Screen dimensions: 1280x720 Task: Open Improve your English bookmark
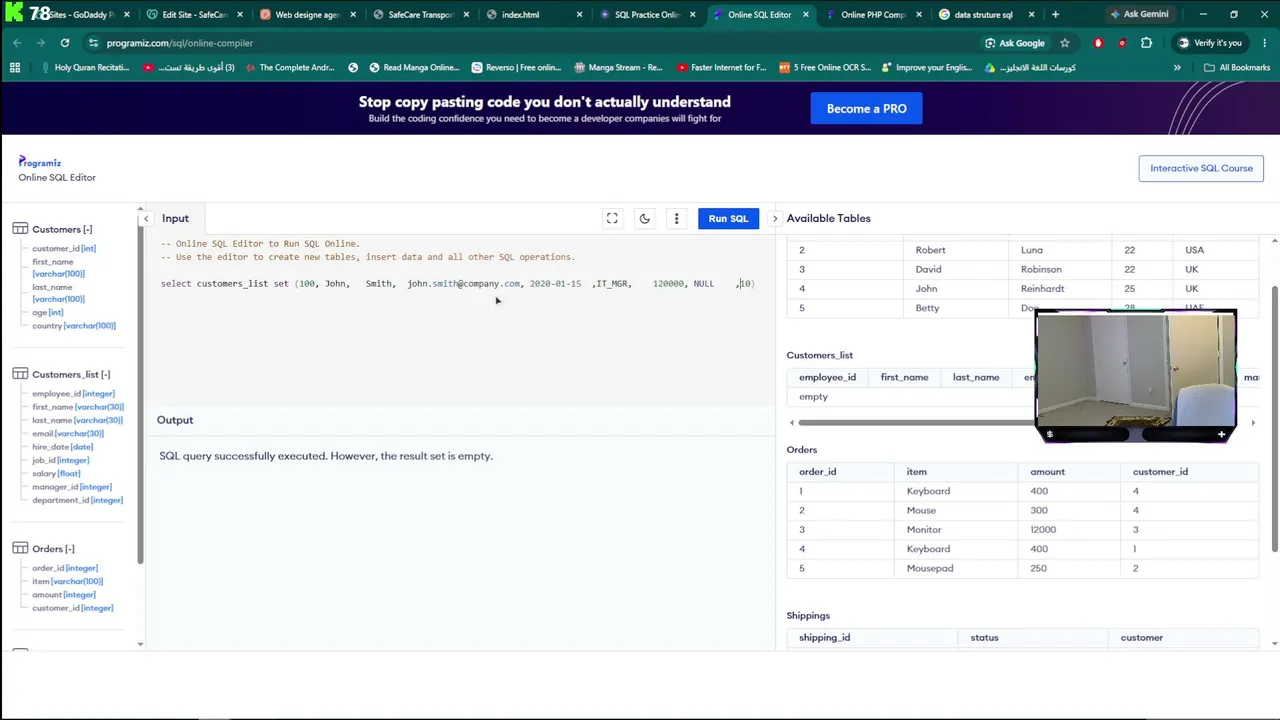(x=926, y=67)
